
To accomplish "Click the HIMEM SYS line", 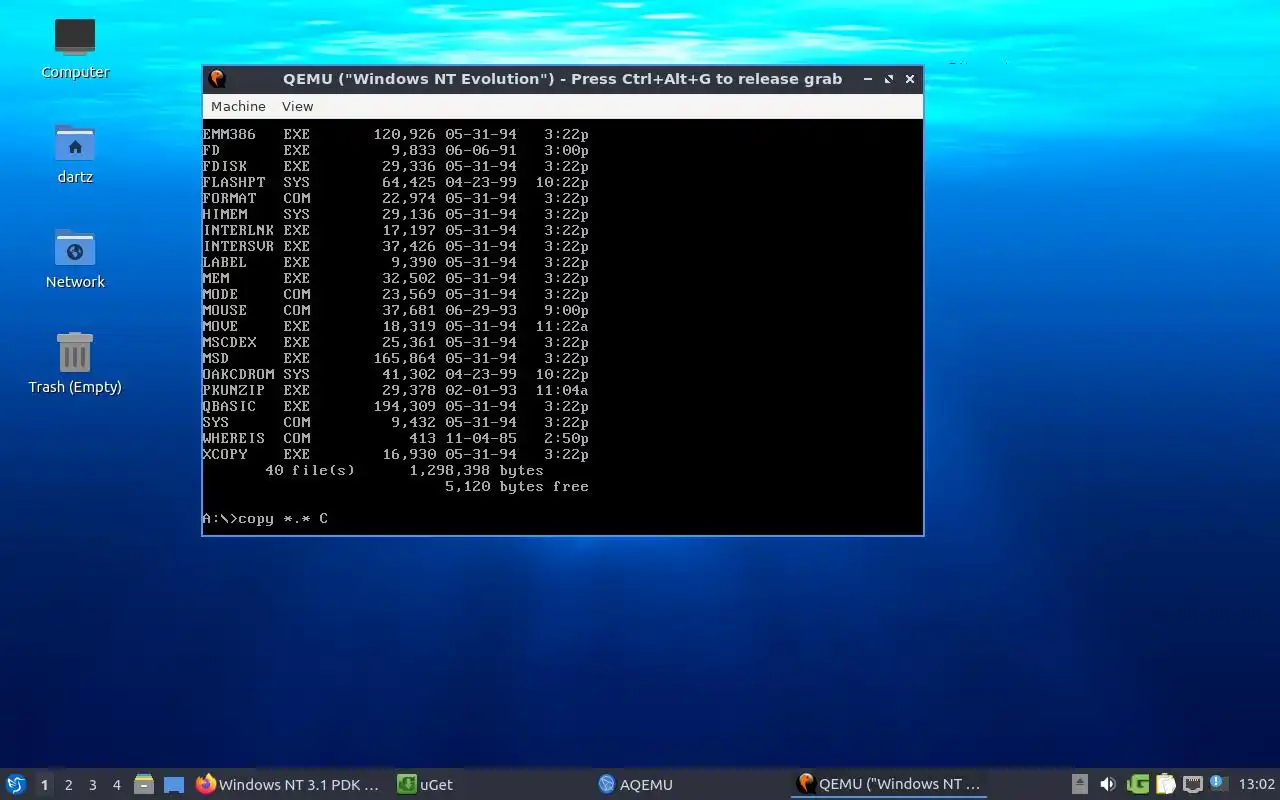I will click(x=396, y=214).
